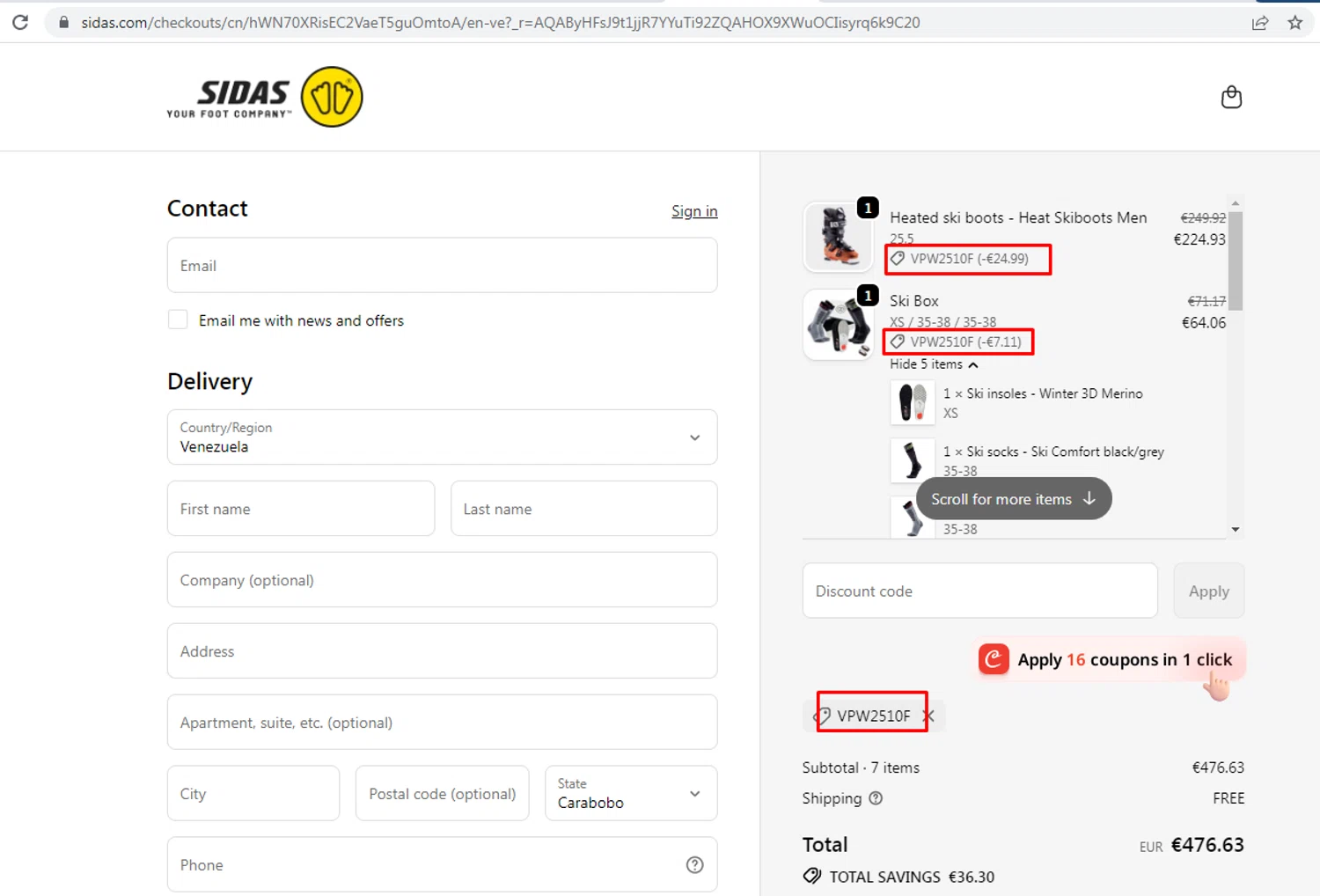The height and width of the screenshot is (896, 1320).
Task: Focus the Discount code field
Action: (979, 591)
